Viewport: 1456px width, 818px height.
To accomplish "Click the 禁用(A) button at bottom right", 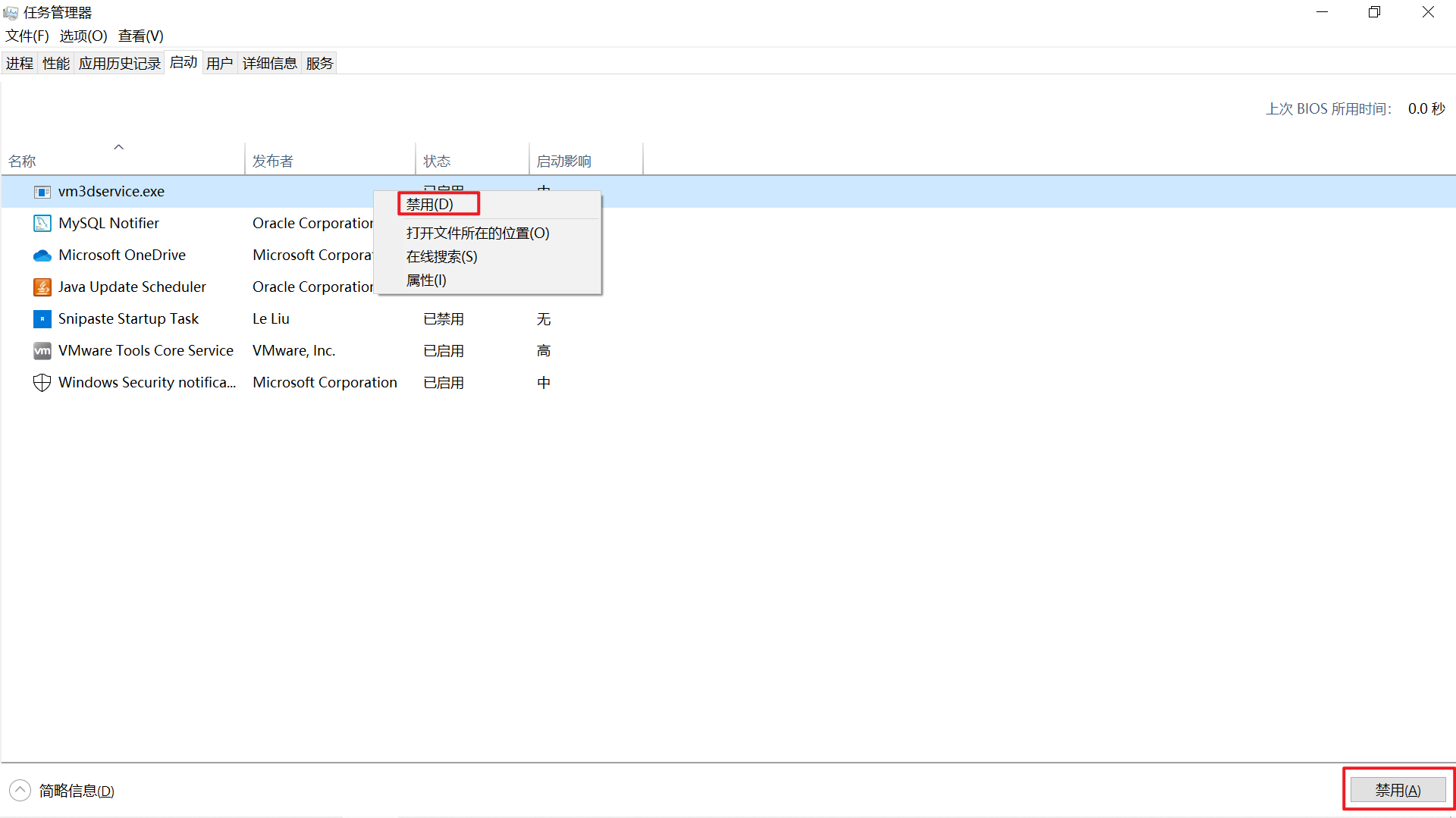I will point(1398,791).
